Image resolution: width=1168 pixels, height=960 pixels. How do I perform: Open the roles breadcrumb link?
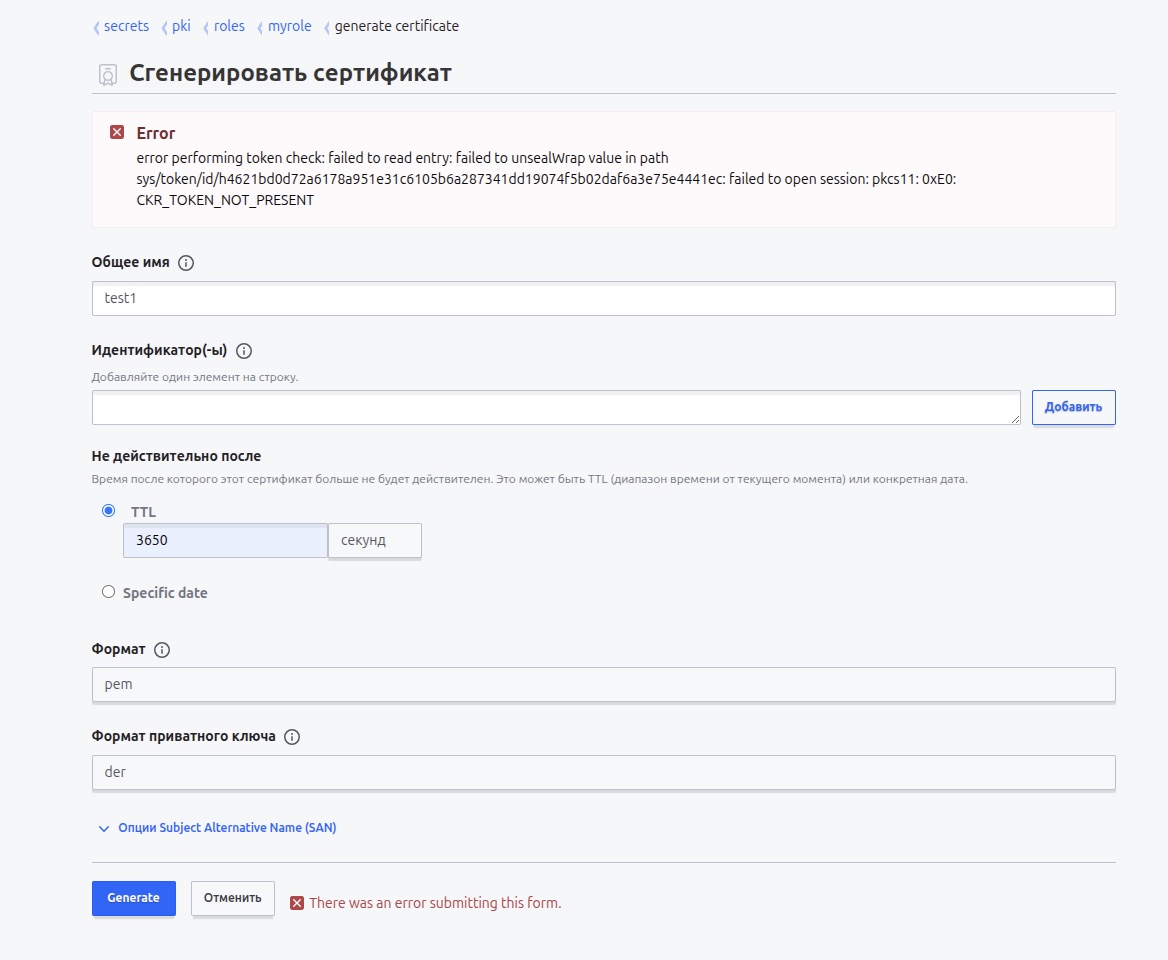(x=229, y=26)
